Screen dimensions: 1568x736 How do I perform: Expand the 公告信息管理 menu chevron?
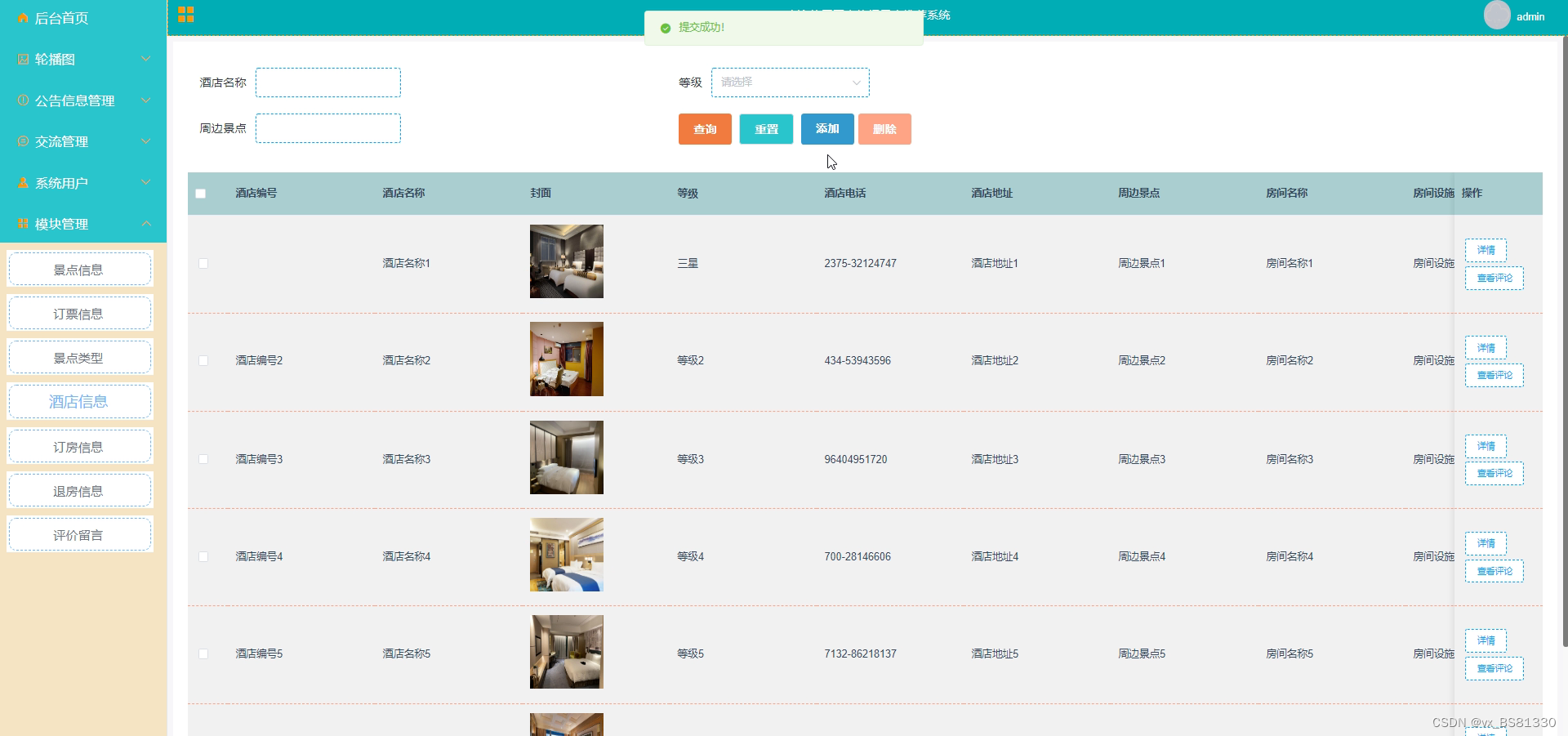146,100
